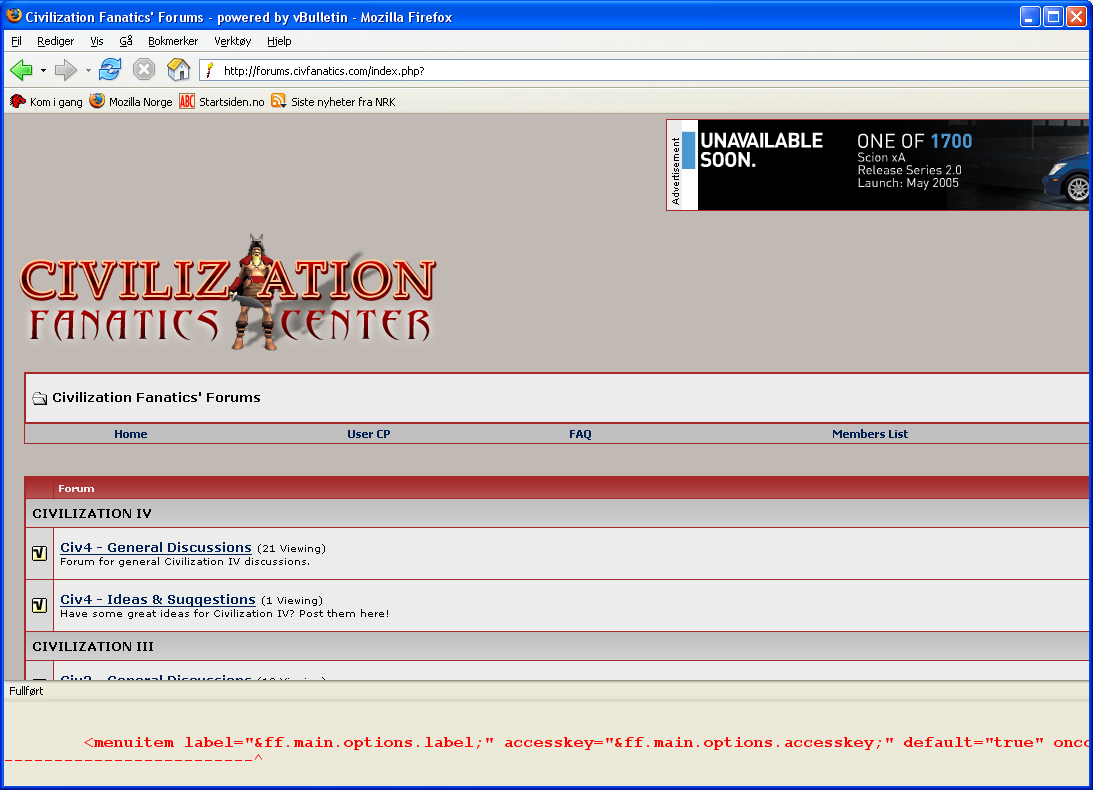
Task: Click the vertical Advertisement label
Action: (x=675, y=171)
